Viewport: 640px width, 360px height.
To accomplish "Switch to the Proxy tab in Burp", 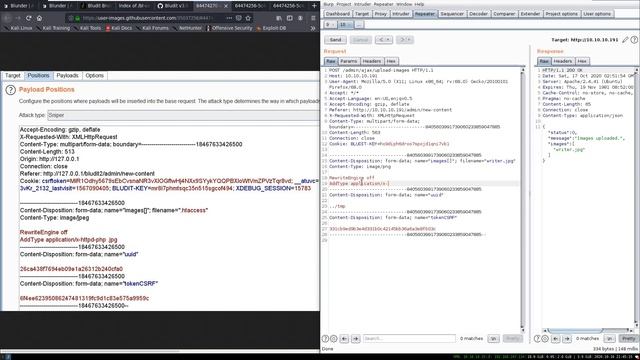I will (380, 14).
